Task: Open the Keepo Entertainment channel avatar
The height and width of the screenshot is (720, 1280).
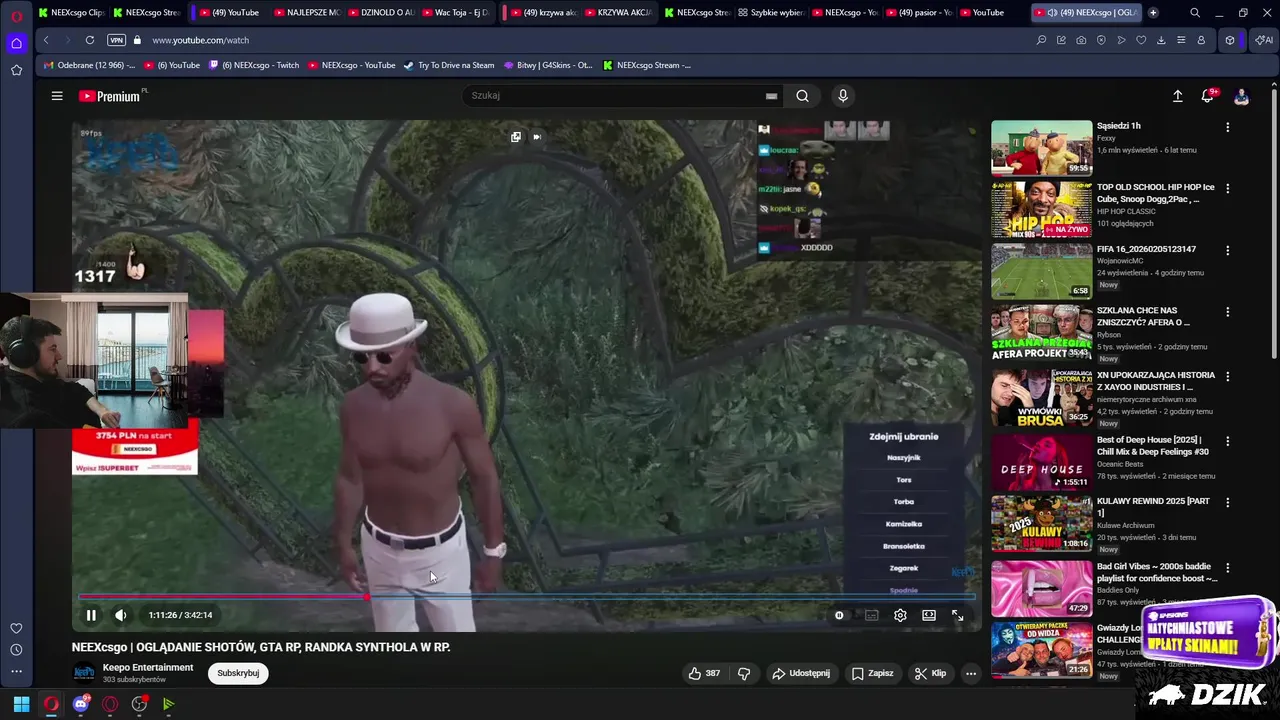Action: (x=84, y=673)
